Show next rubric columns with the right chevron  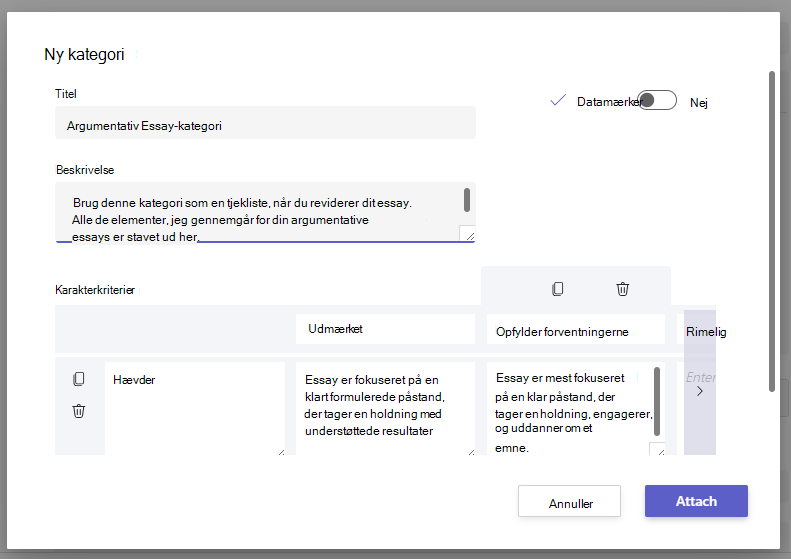[700, 391]
